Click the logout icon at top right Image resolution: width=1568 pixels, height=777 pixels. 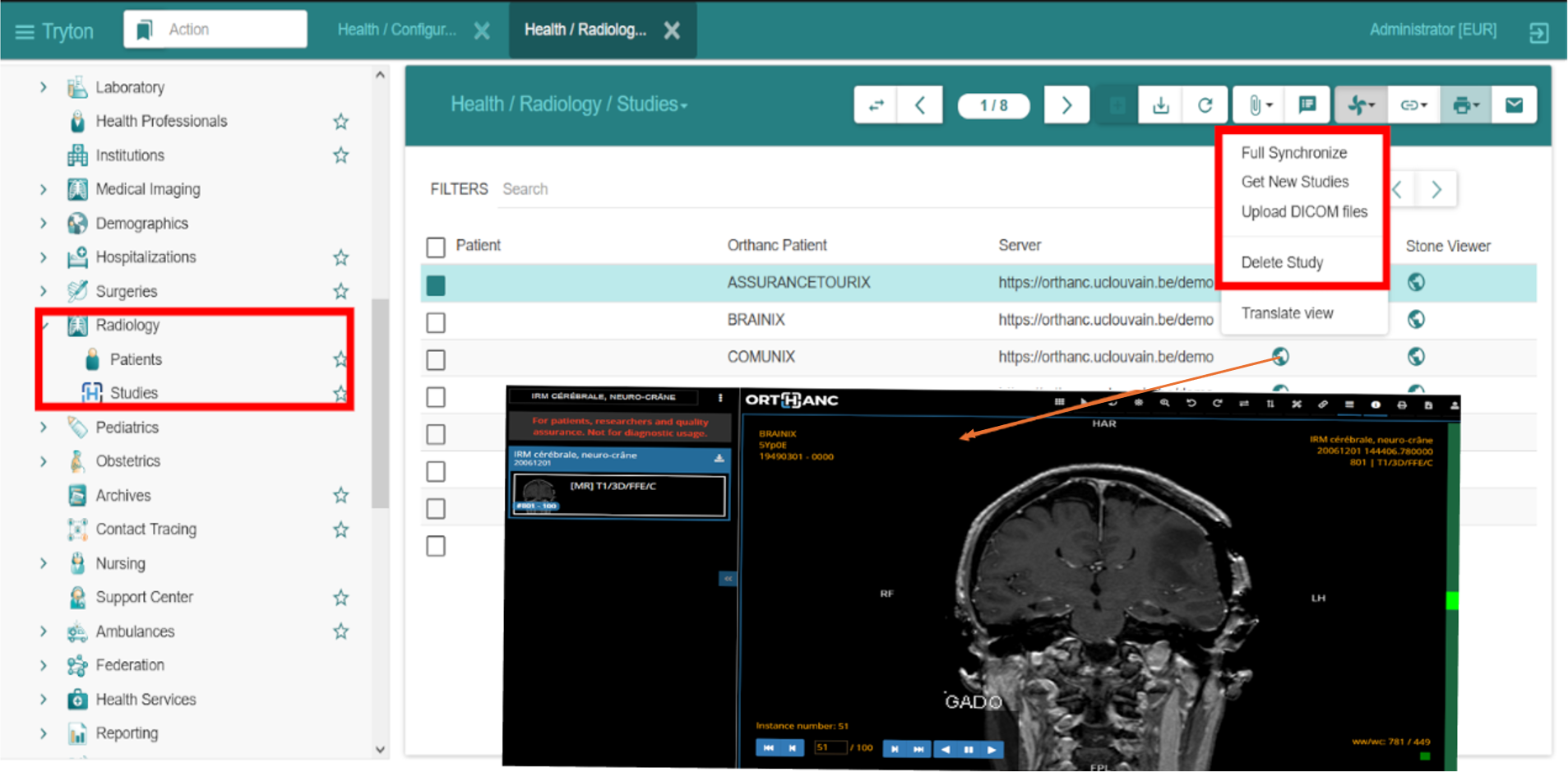tap(1538, 33)
